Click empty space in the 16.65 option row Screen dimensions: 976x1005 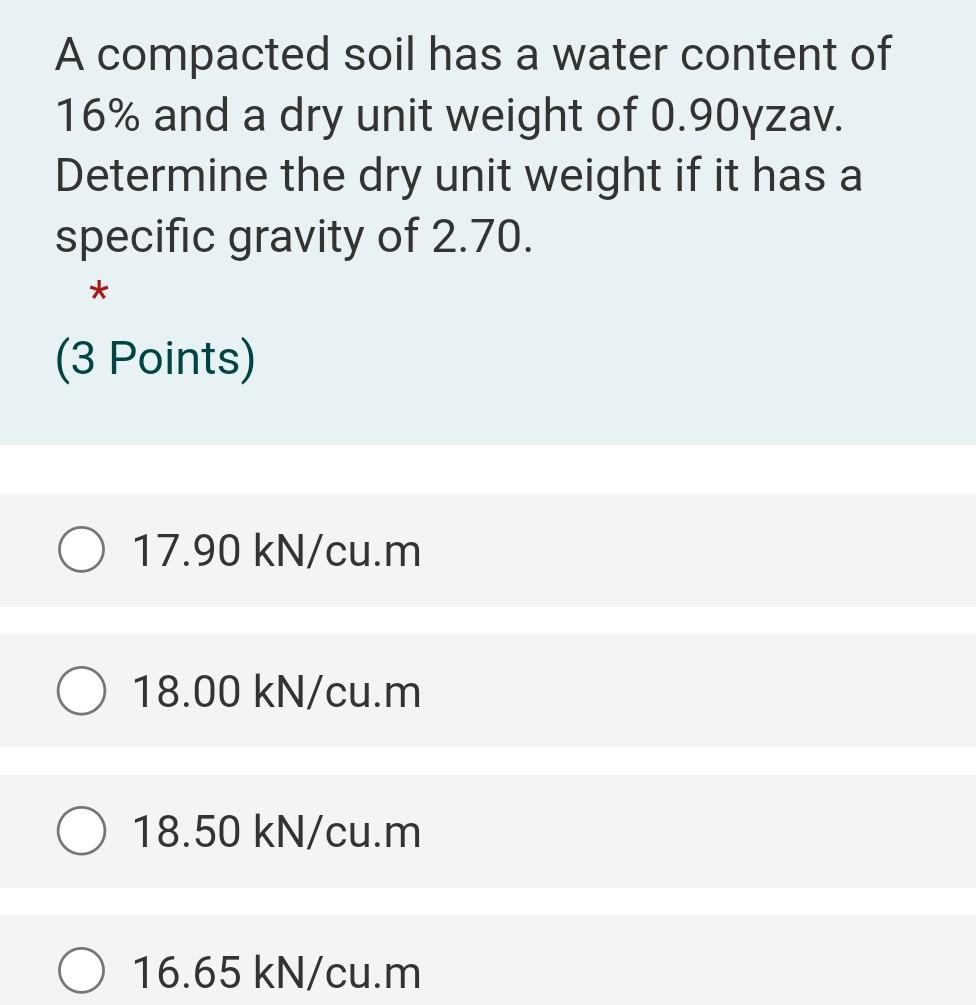tap(700, 972)
